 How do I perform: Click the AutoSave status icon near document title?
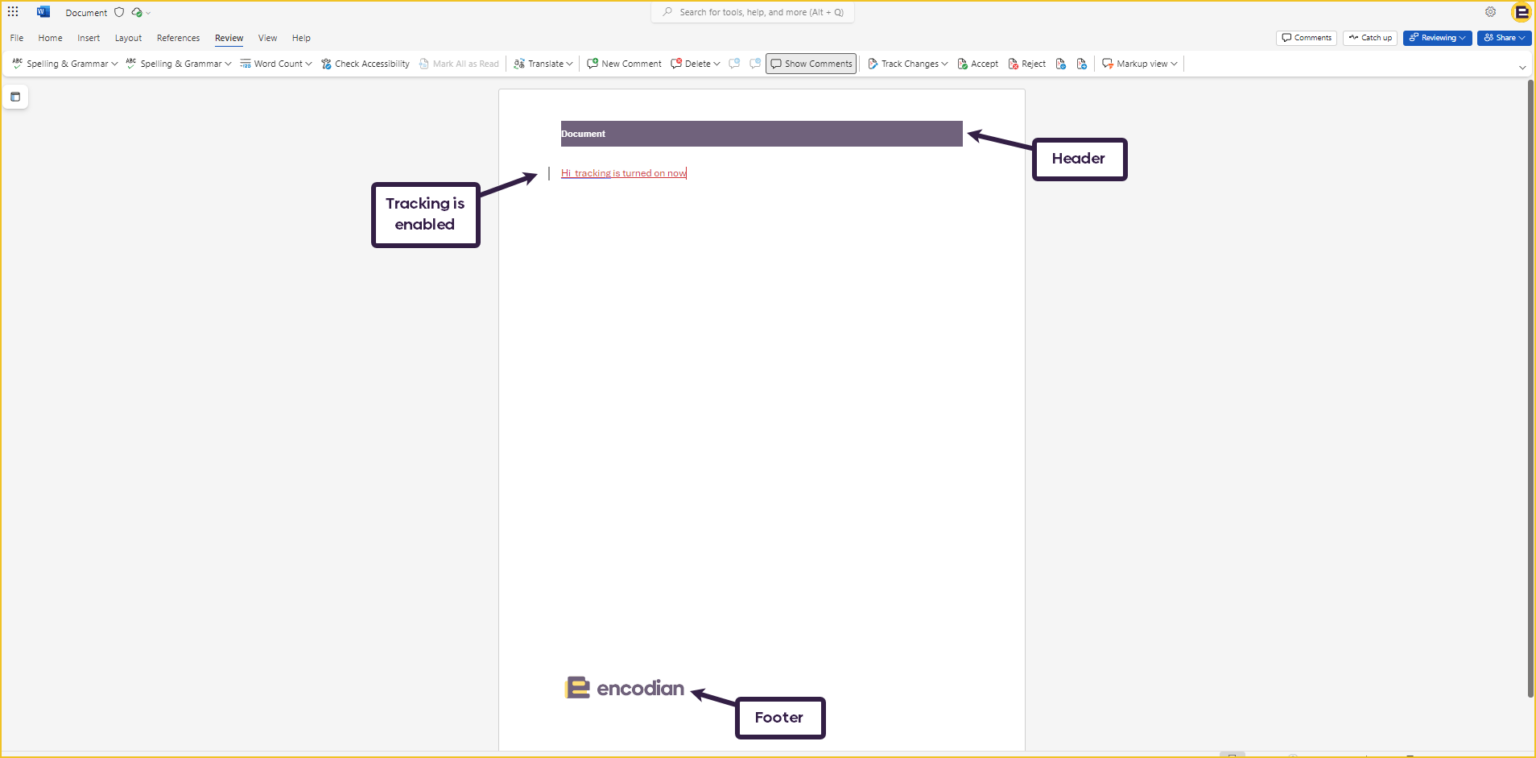(138, 12)
